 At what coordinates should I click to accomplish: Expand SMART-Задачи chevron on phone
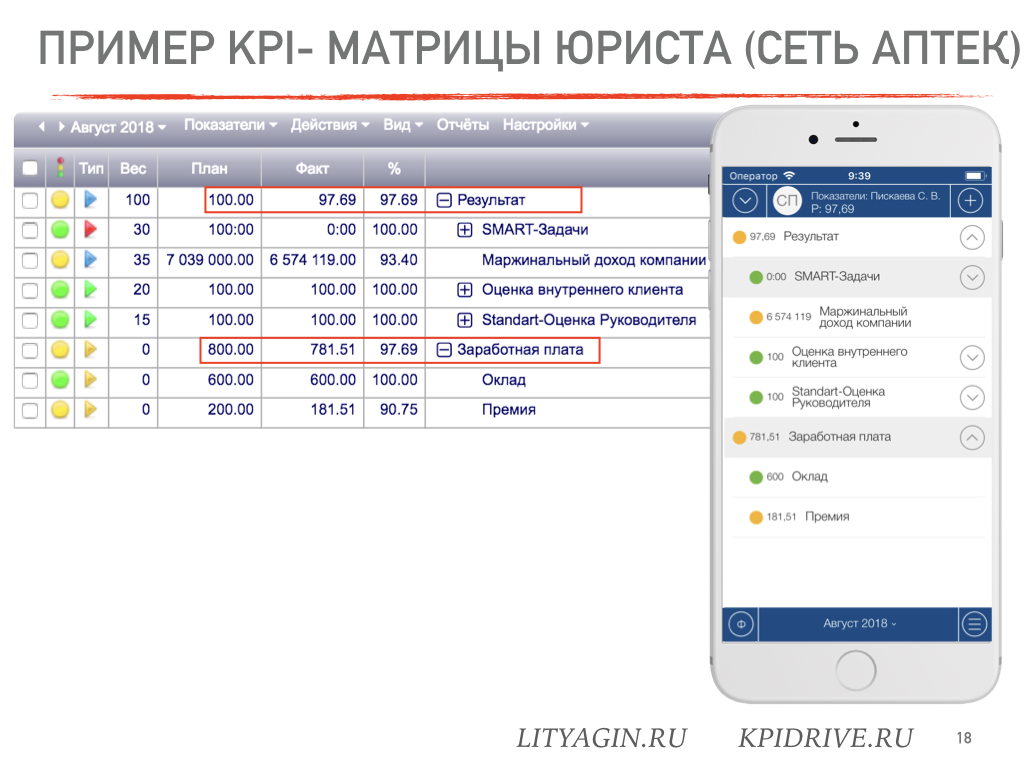(x=972, y=278)
